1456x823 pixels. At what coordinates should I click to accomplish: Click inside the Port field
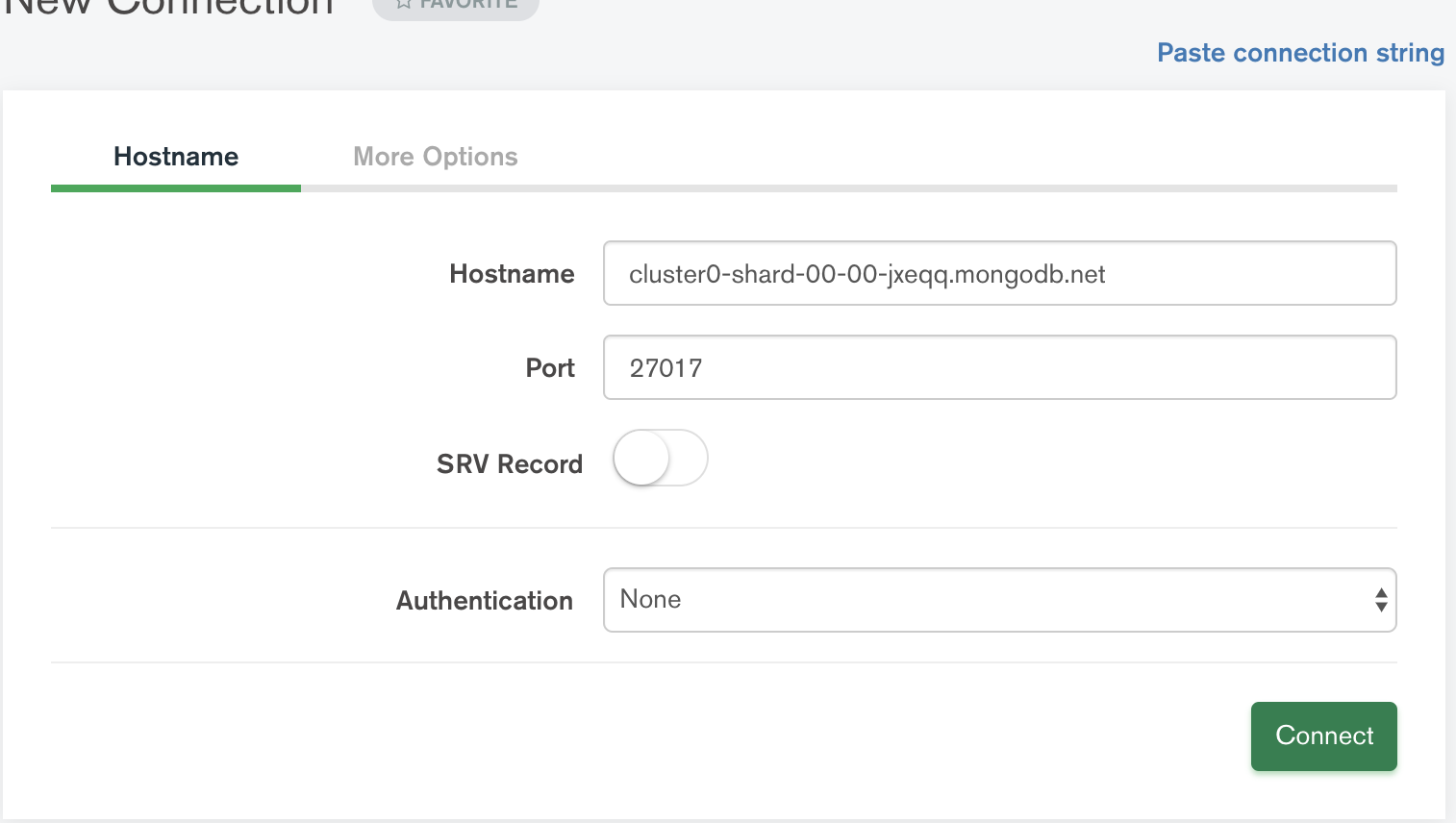click(1000, 367)
